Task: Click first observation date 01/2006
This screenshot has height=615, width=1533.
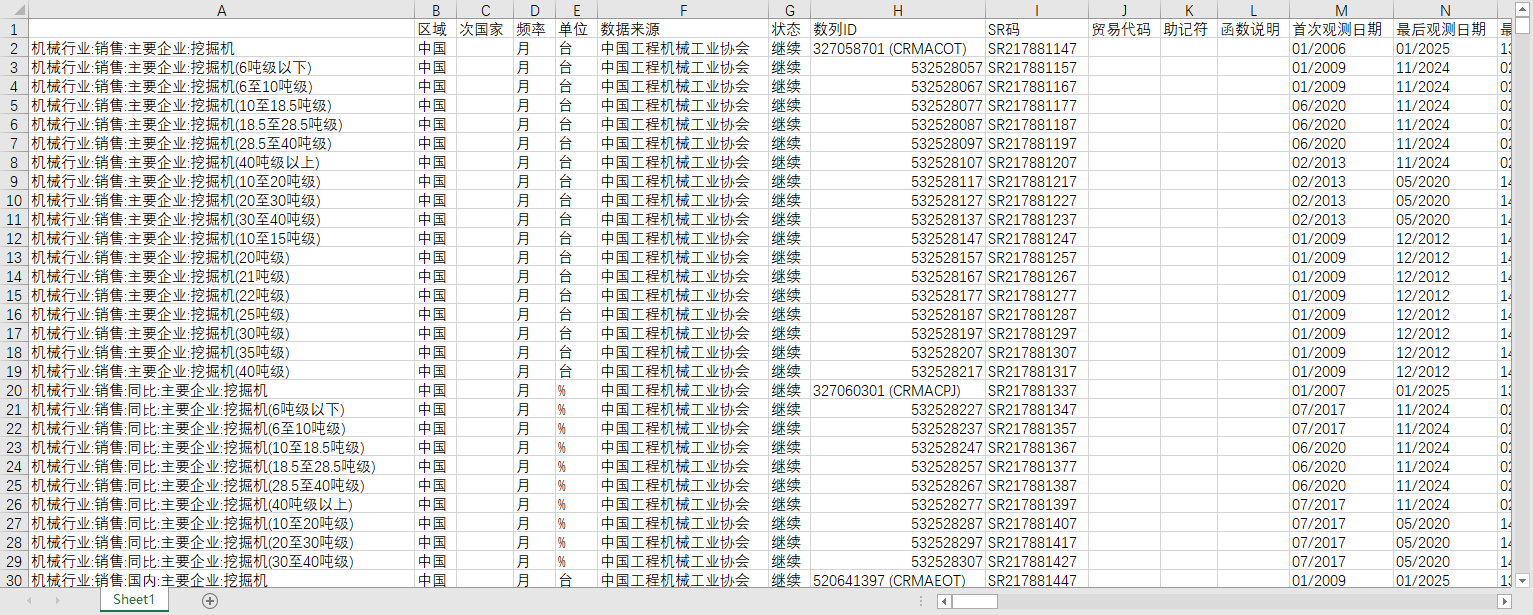Action: tap(1341, 48)
